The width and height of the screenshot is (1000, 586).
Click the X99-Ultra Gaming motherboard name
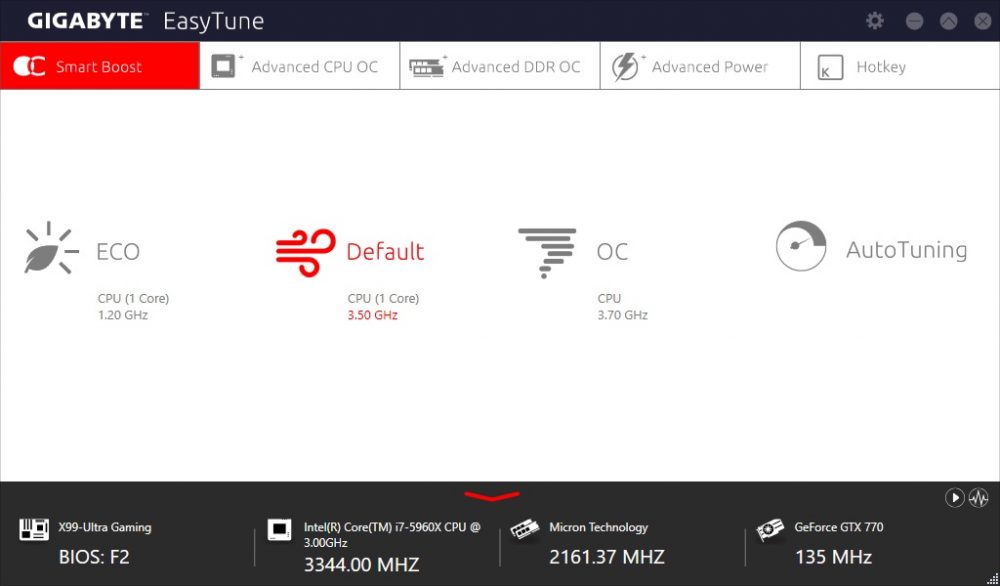[105, 527]
